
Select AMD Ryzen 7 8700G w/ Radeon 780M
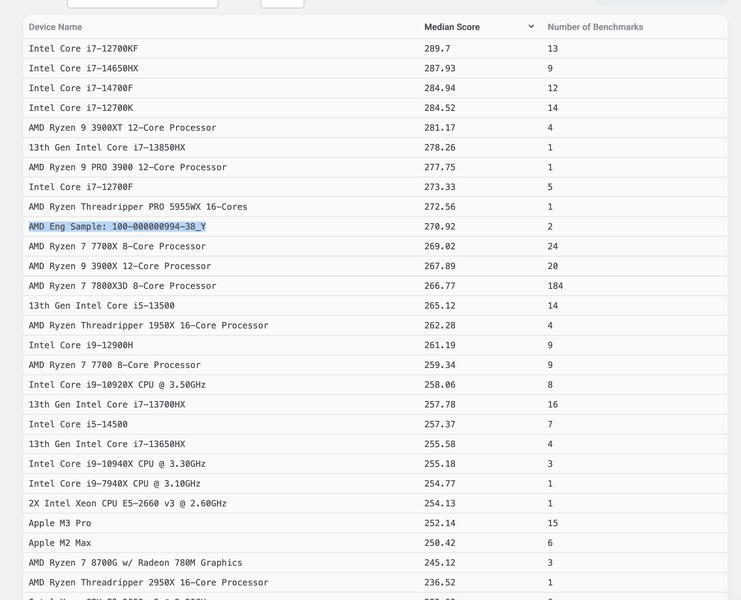coord(135,564)
